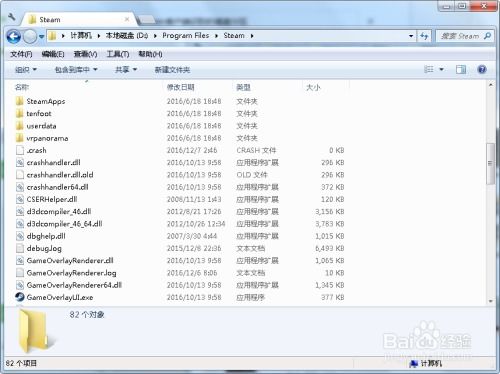The width and height of the screenshot is (500, 374).
Task: Select the tenfoot folder icon
Action: point(20,113)
